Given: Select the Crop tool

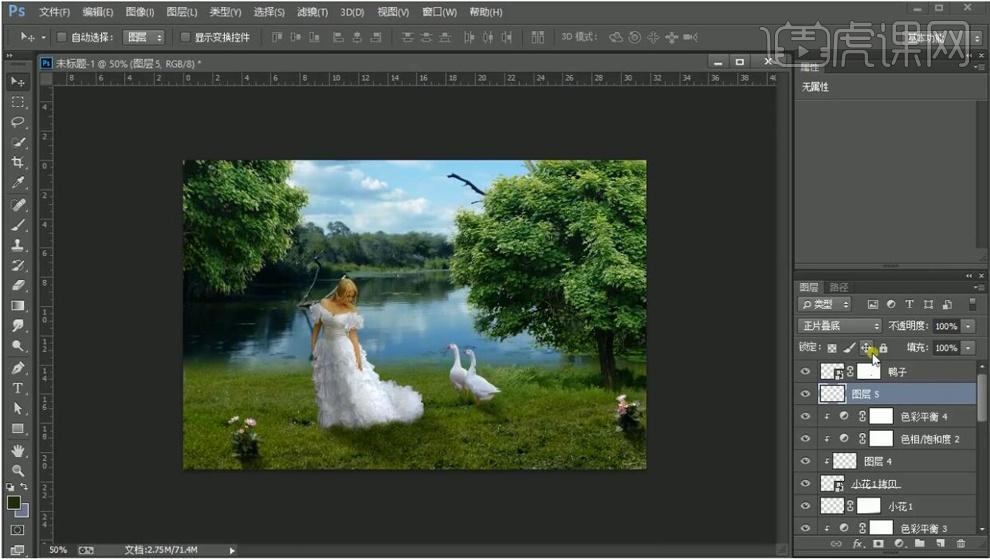Looking at the screenshot, I should click(18, 163).
